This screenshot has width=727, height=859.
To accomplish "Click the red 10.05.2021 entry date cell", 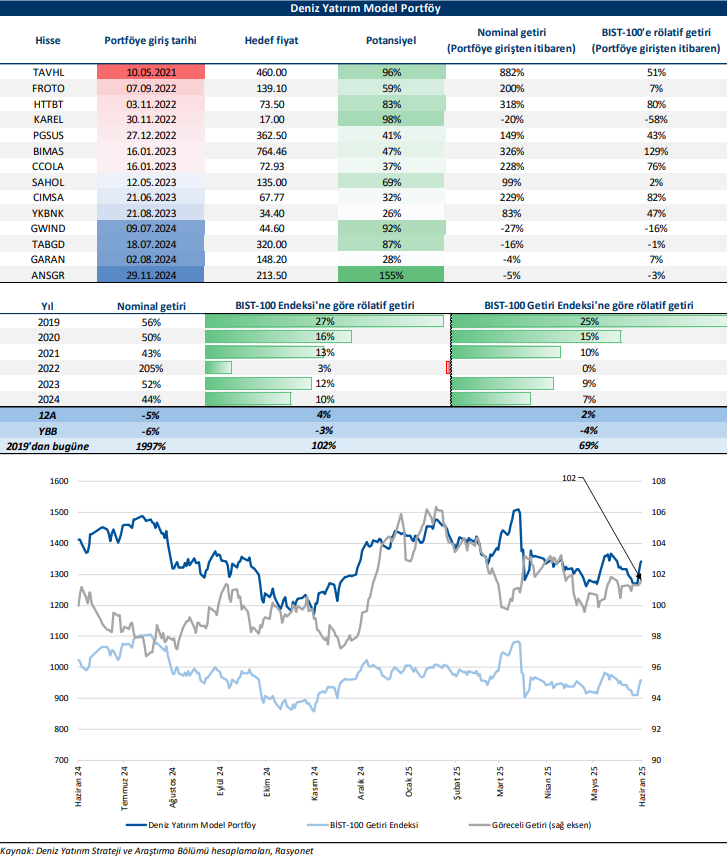I will coord(152,73).
